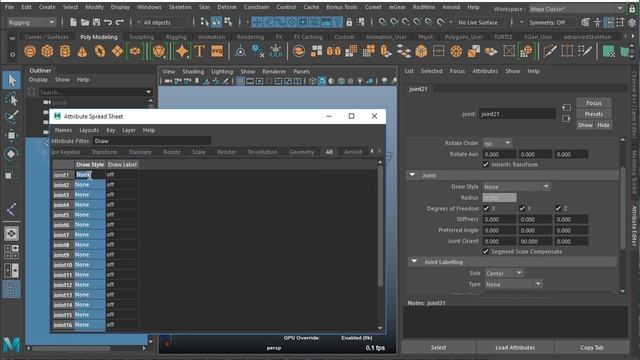Toggle select by object type mode
The width and height of the screenshot is (640, 360).
coord(217,22)
